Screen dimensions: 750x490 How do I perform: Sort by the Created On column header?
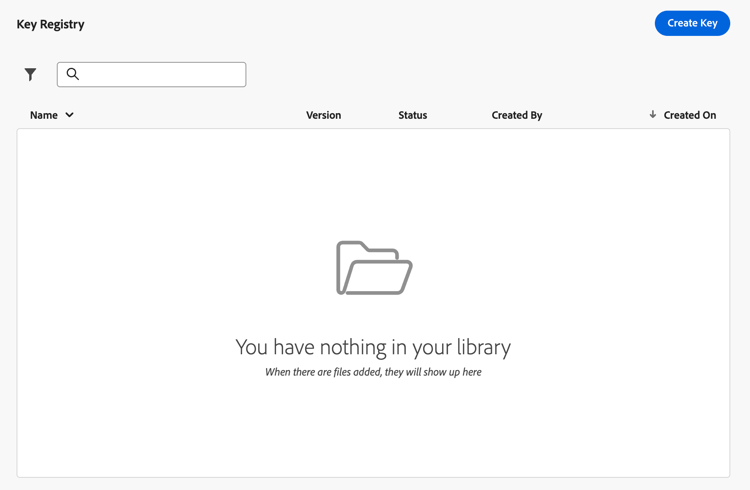point(690,115)
